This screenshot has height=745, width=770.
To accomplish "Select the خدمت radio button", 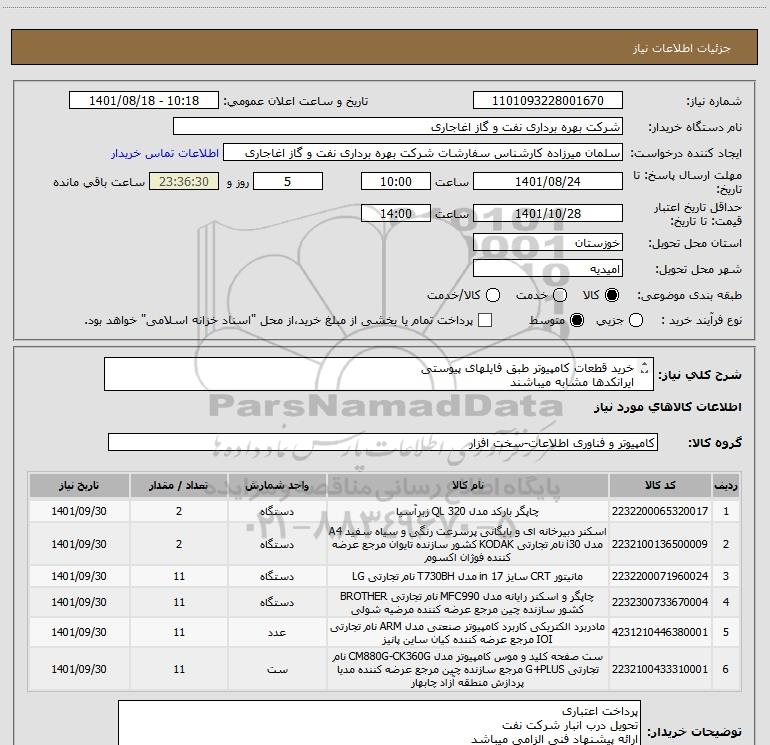I will coord(560,295).
